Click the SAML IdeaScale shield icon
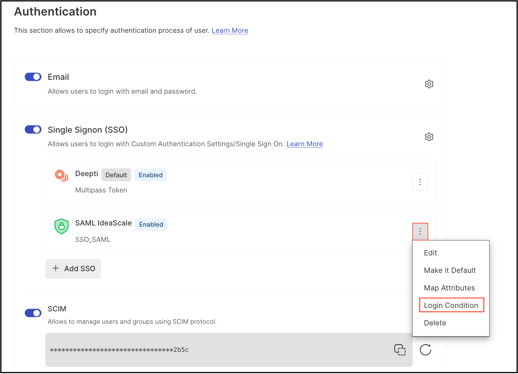 61,226
